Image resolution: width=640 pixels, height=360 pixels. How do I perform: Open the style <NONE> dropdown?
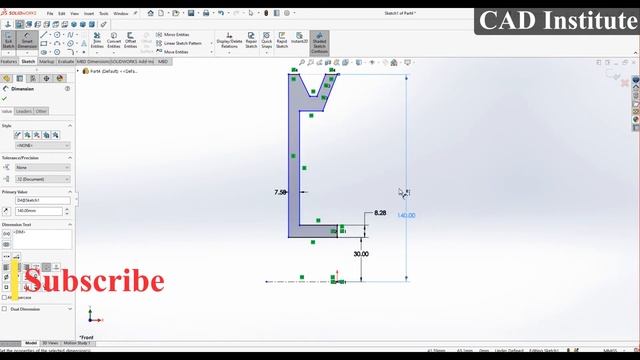[42, 145]
